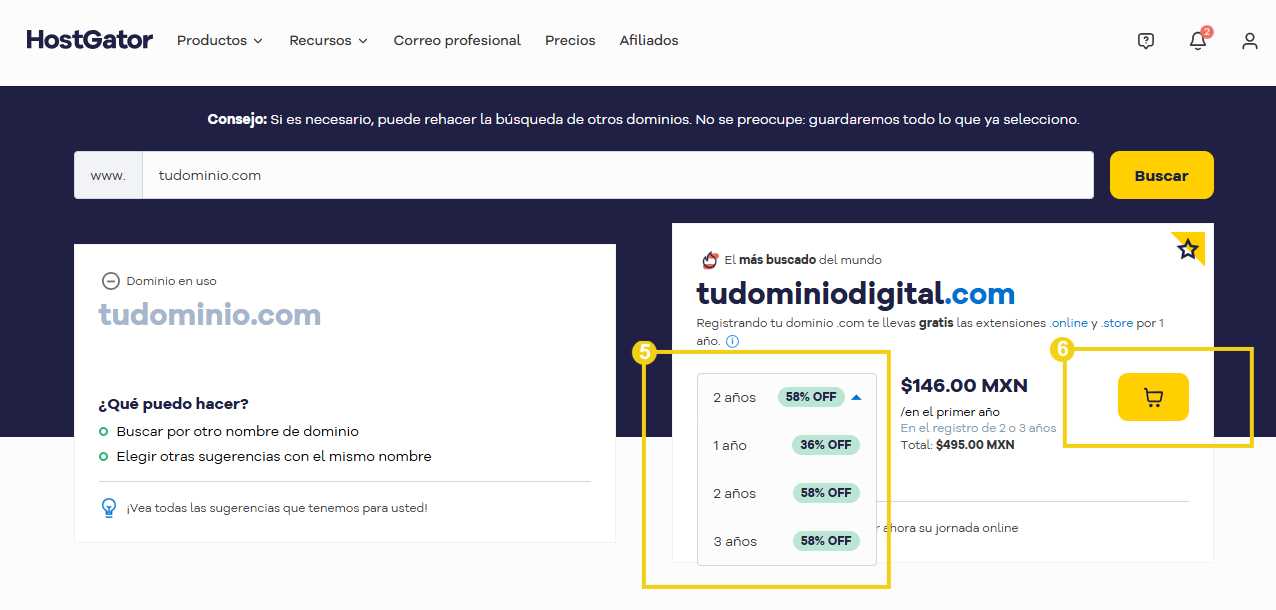1276x610 pixels.
Task: Collapse the '2 años 58% OFF' selector
Action: (787, 397)
